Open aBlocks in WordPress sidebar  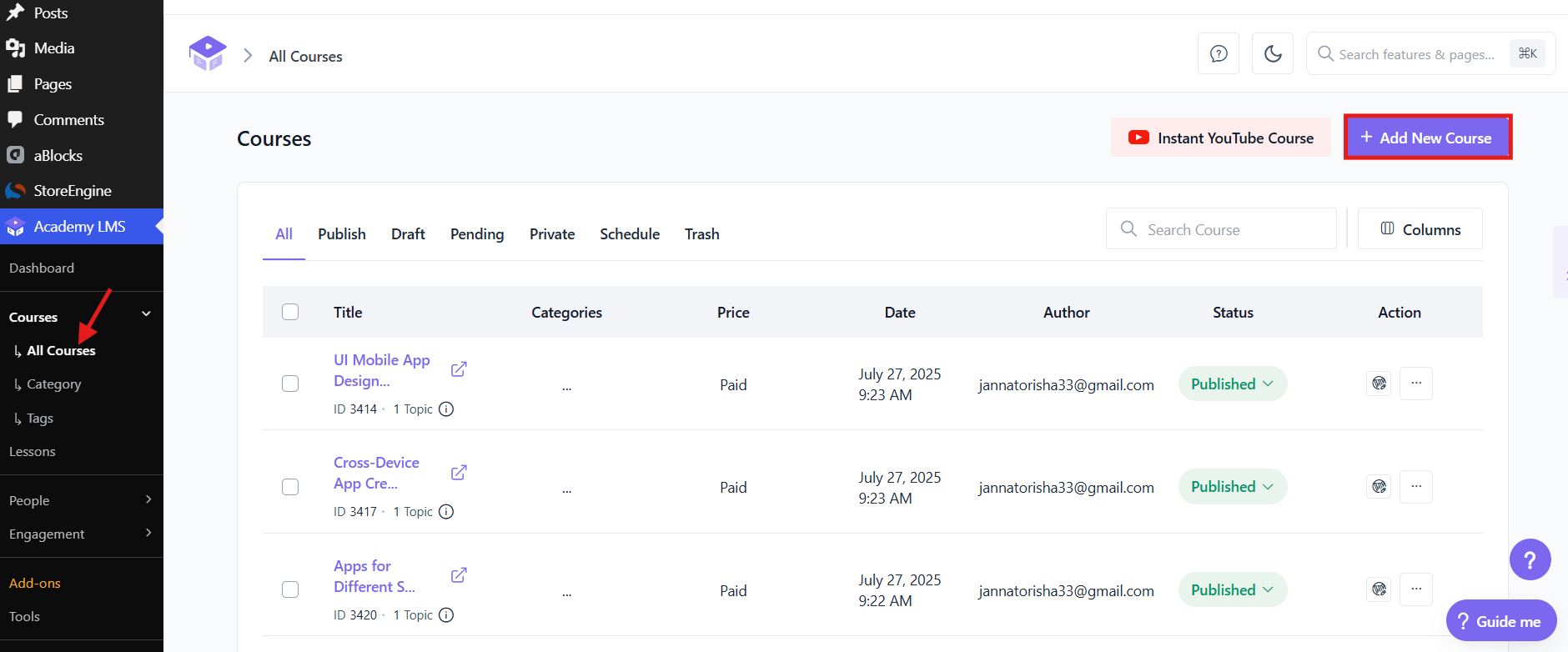82,156
